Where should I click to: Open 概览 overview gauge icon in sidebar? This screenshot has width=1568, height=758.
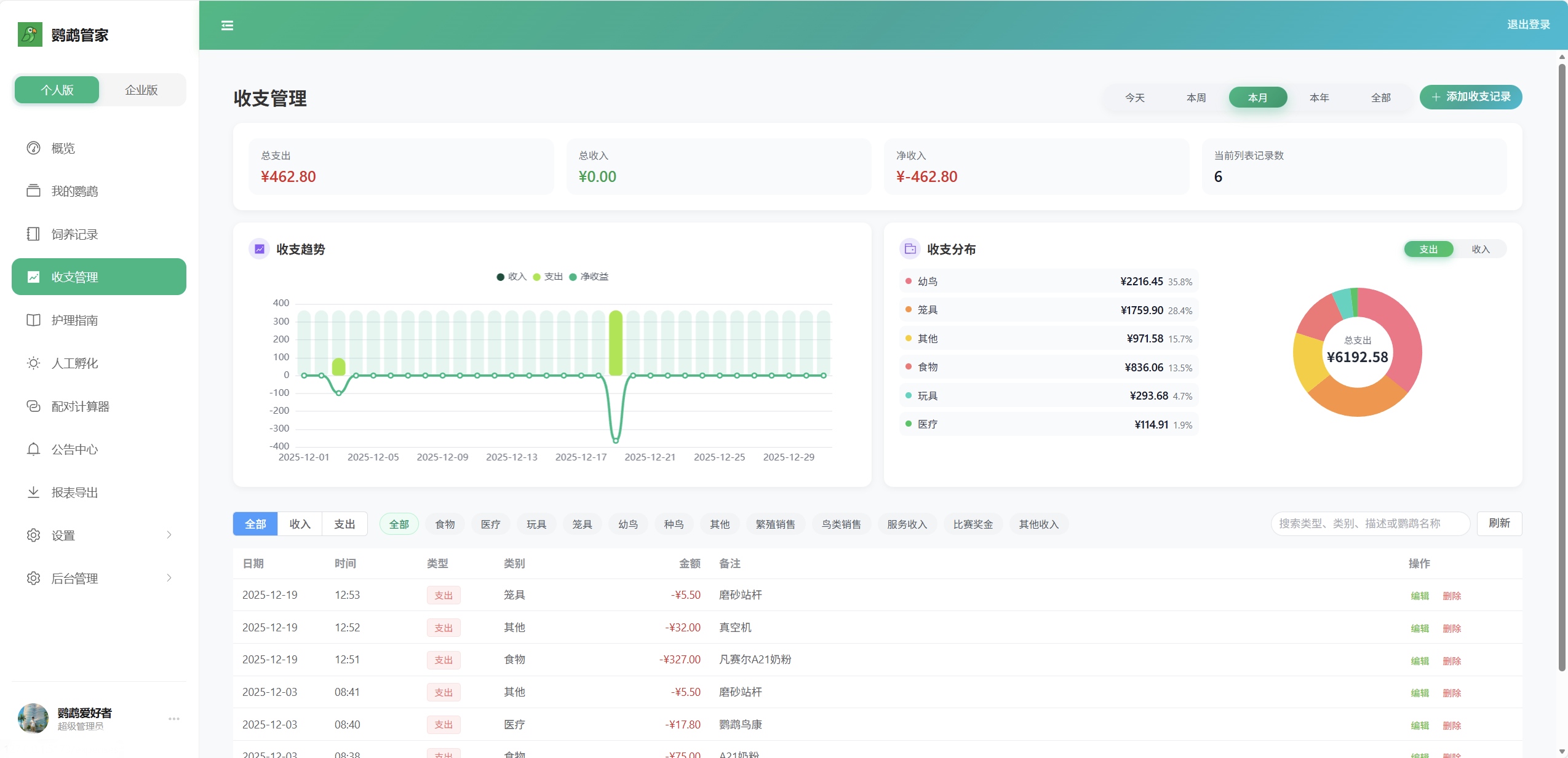33,148
